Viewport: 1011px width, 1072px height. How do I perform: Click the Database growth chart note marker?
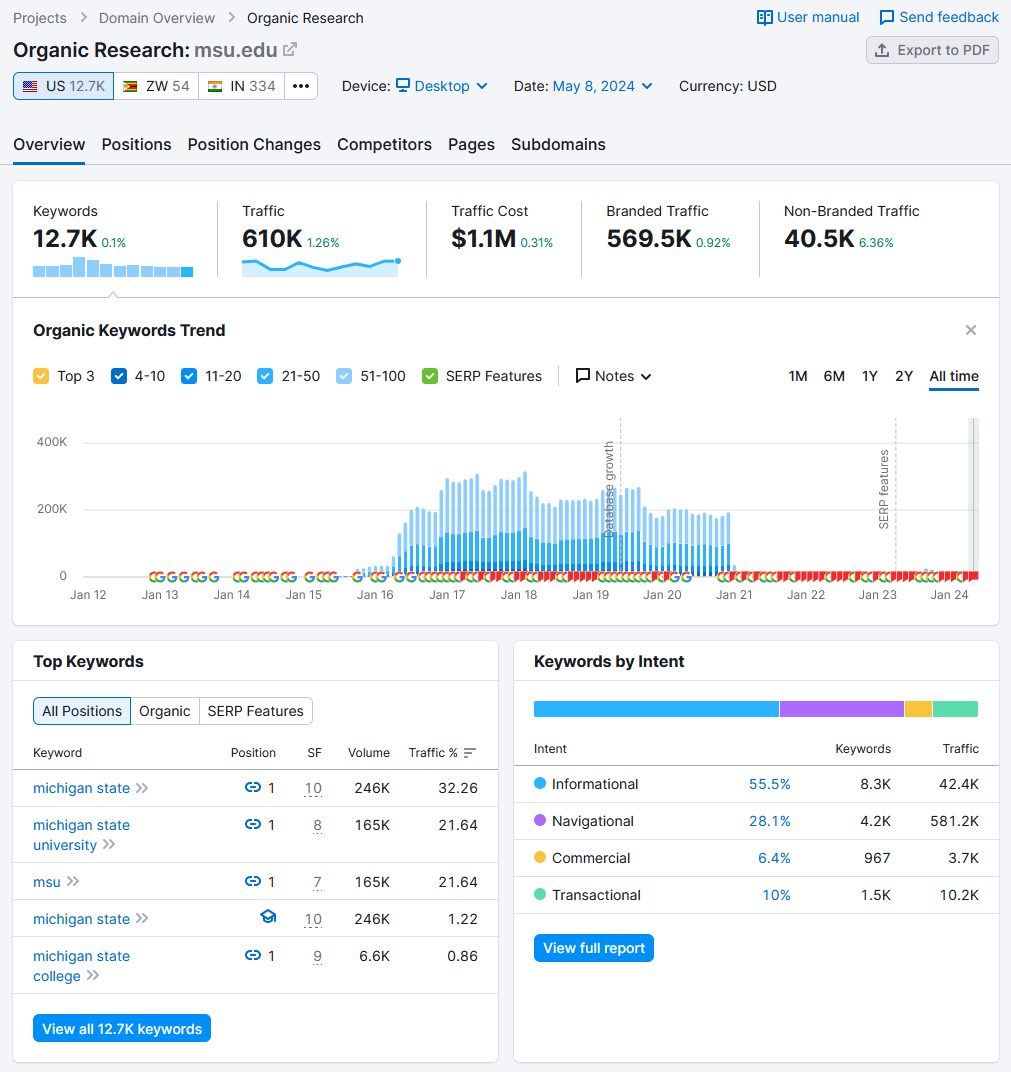[x=609, y=489]
